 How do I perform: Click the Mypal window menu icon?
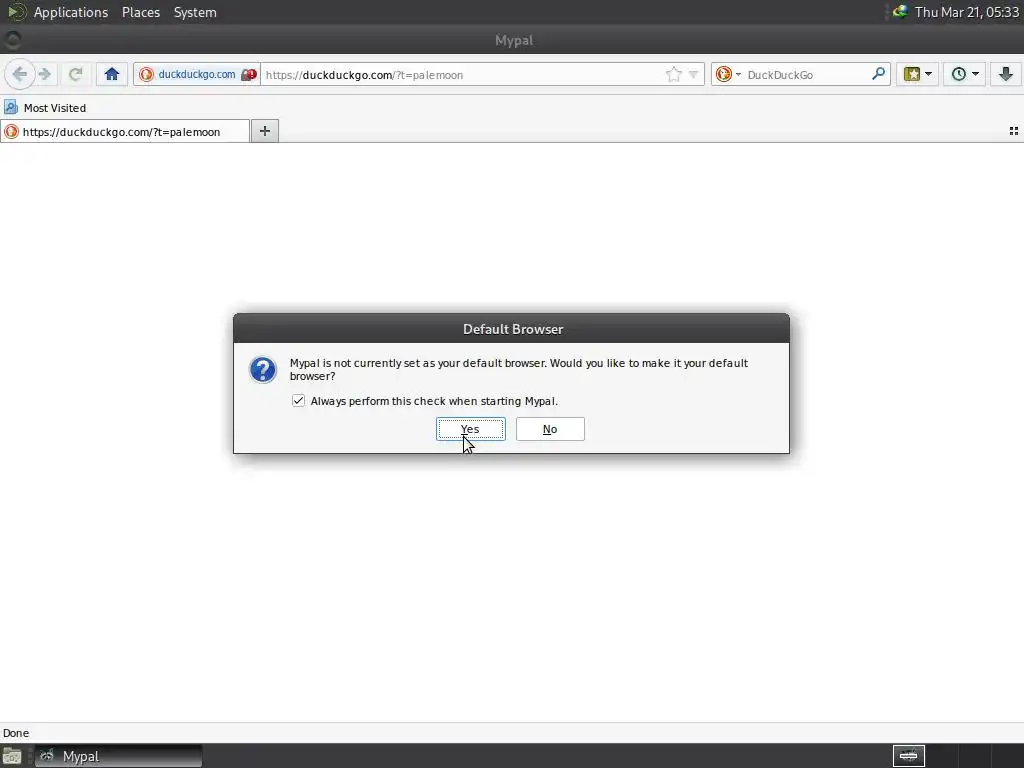[x=12, y=40]
